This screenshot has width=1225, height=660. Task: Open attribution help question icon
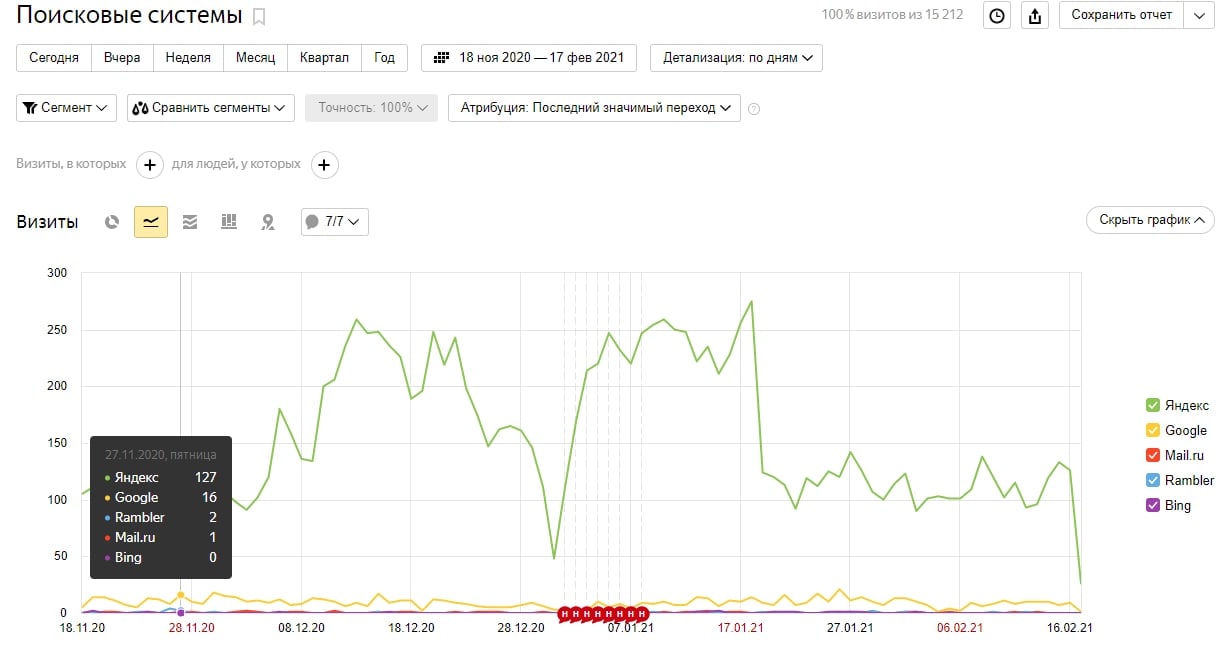click(x=754, y=109)
